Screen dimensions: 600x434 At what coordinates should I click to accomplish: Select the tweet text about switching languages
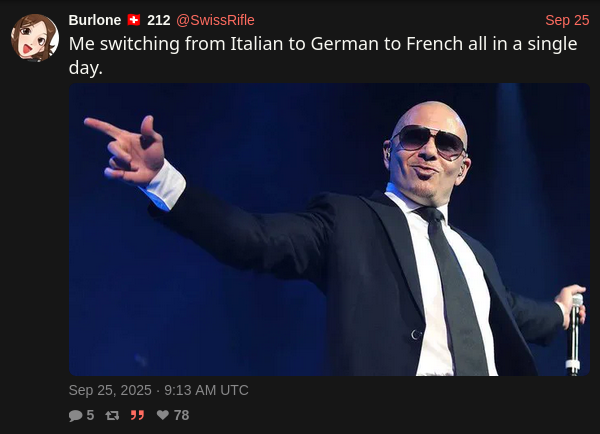coord(323,55)
